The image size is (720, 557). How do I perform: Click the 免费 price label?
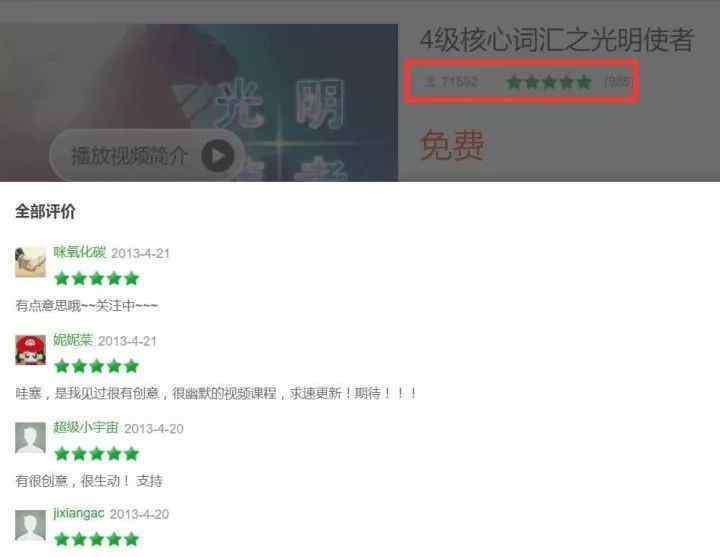452,145
